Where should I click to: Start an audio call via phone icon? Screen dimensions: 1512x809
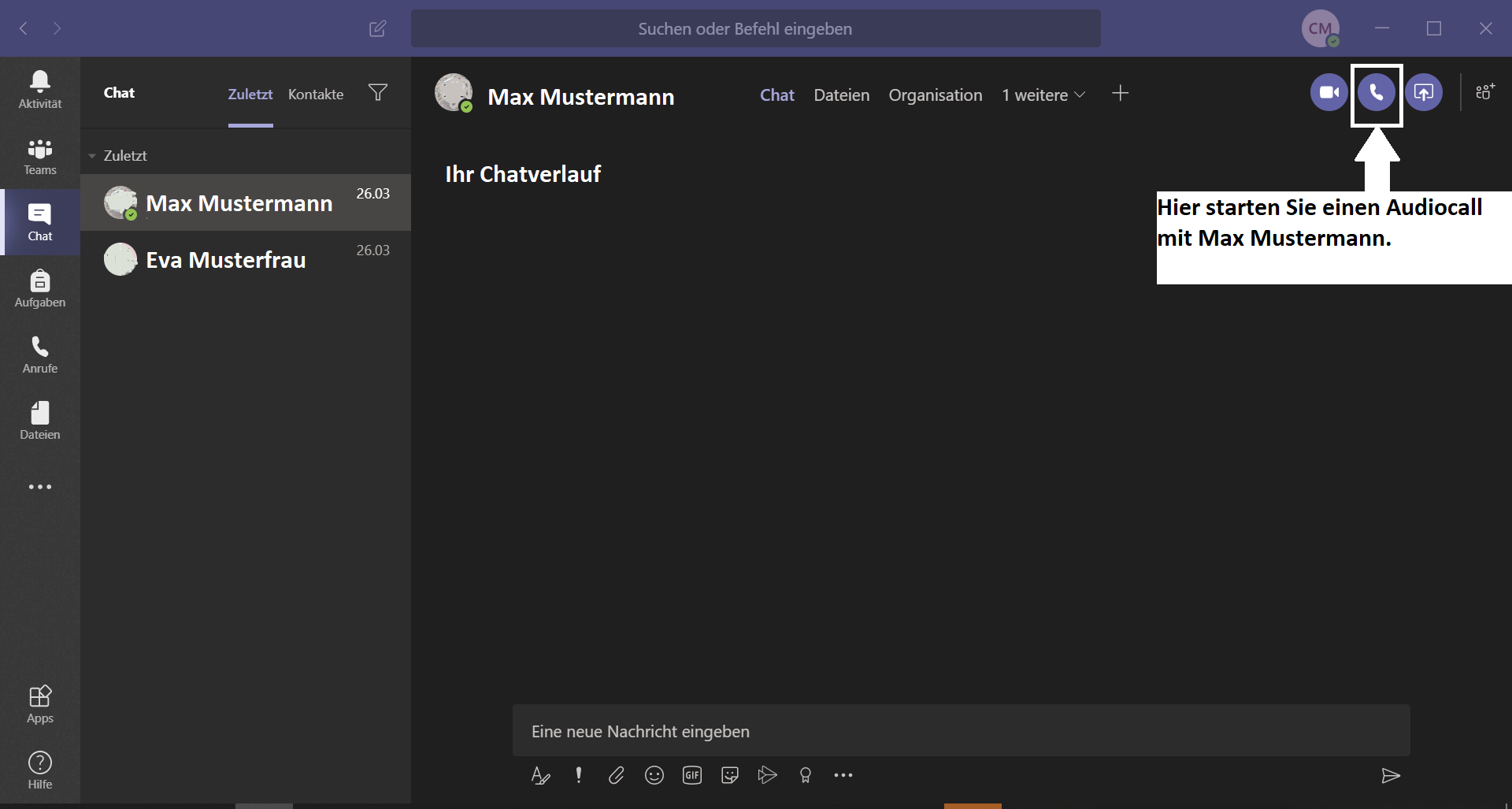tap(1377, 93)
